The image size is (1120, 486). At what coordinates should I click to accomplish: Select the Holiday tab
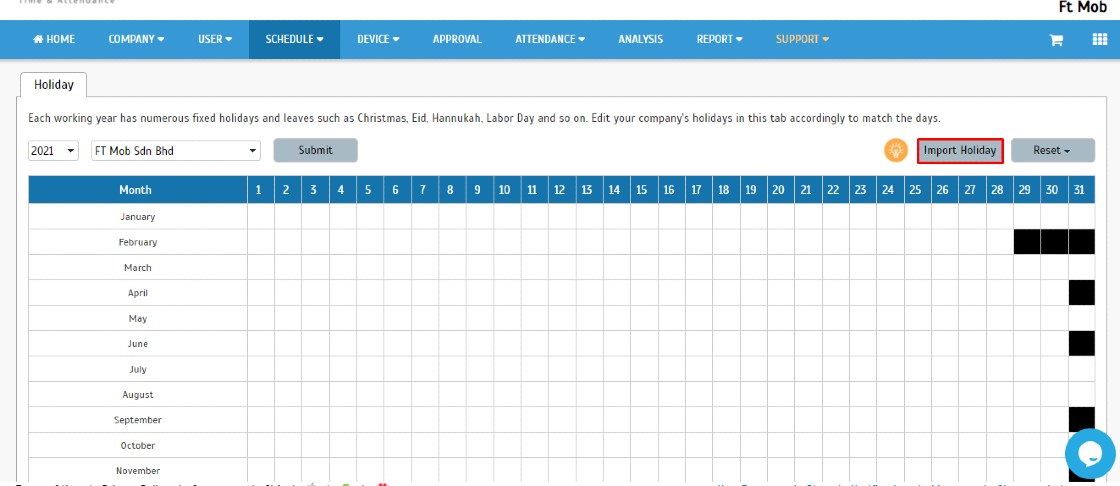[x=54, y=84]
